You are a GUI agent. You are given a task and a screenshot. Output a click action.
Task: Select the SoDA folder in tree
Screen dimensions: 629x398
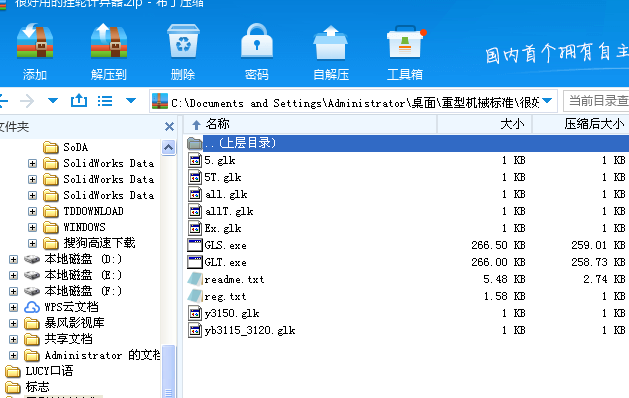pos(65,147)
